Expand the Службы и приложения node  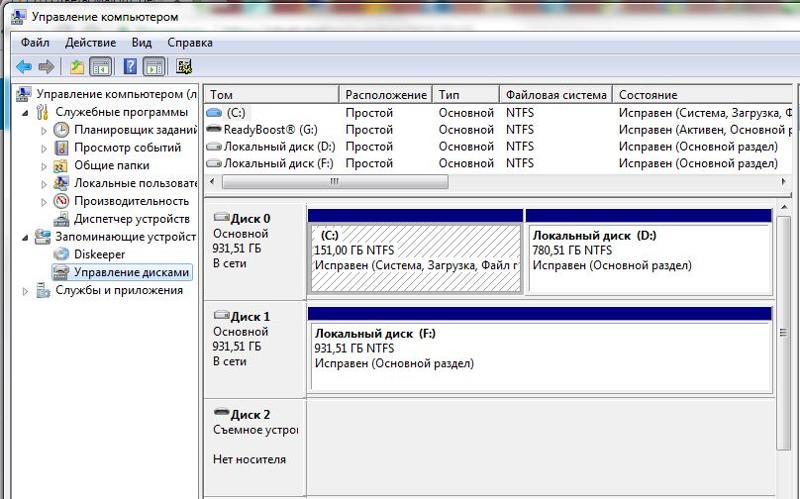pyautogui.click(x=25, y=291)
